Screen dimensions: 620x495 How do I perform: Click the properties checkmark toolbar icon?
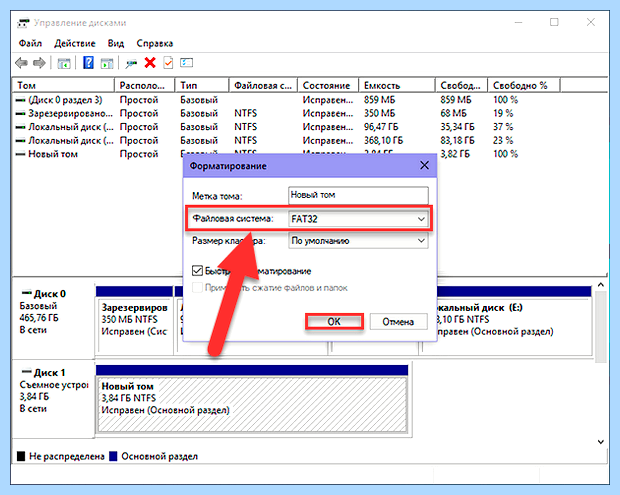click(x=168, y=62)
